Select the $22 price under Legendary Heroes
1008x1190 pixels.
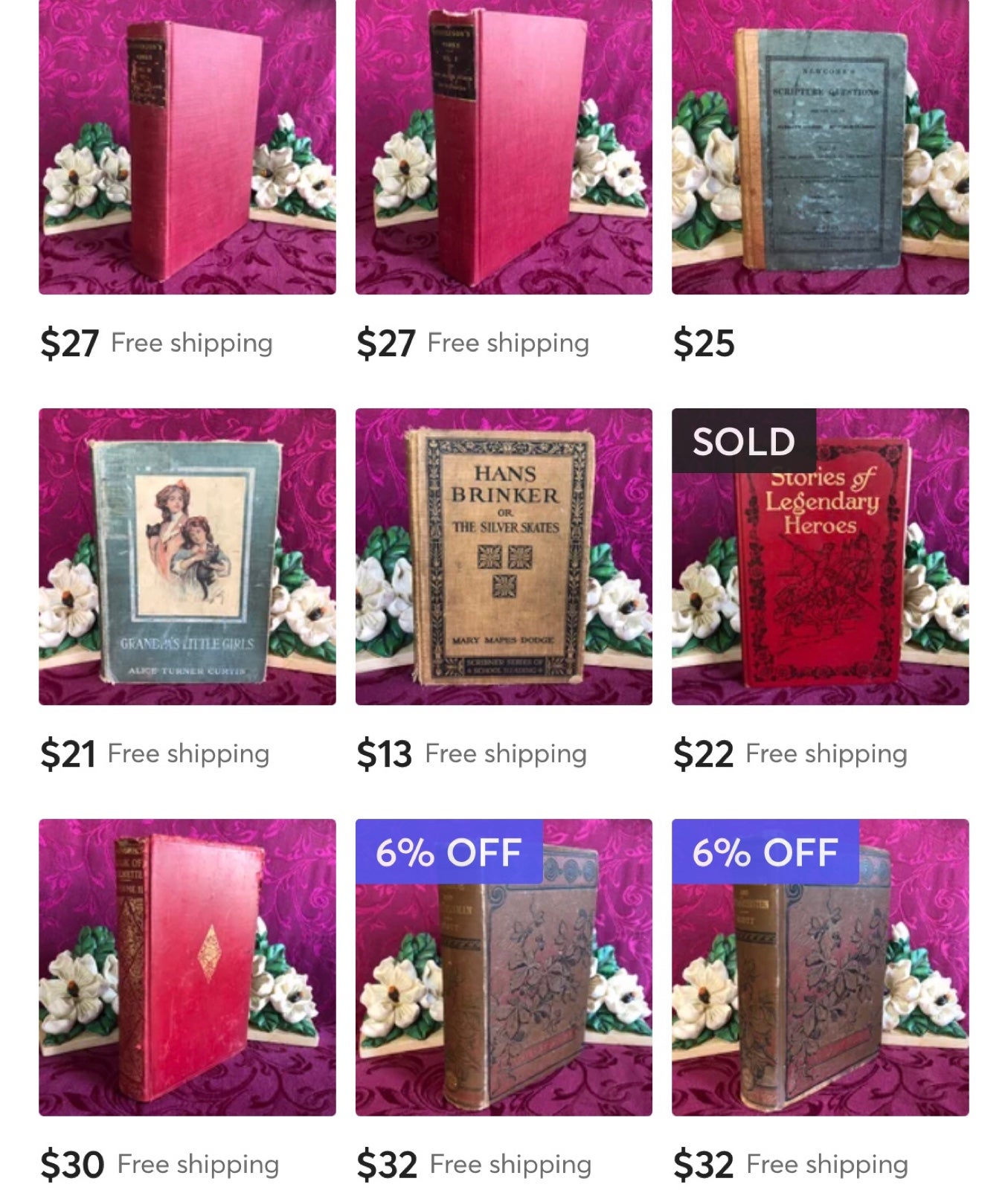703,754
